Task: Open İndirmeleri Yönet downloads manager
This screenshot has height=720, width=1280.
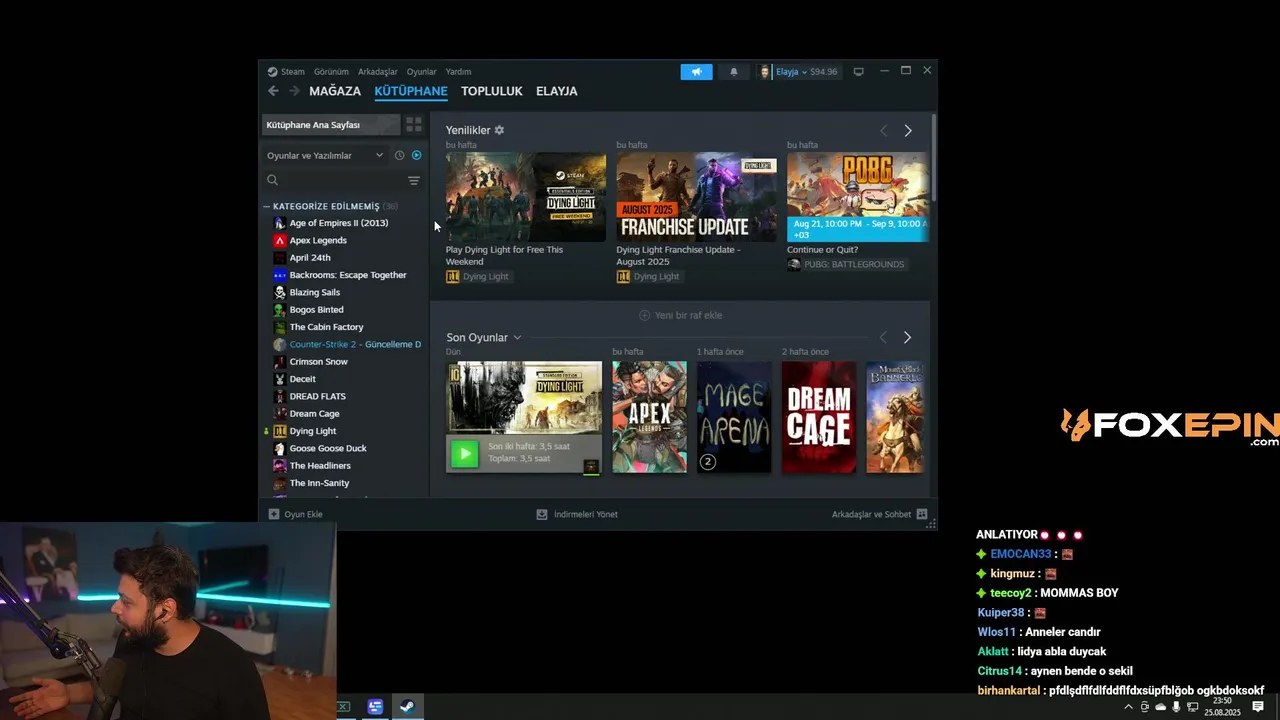Action: (x=585, y=514)
